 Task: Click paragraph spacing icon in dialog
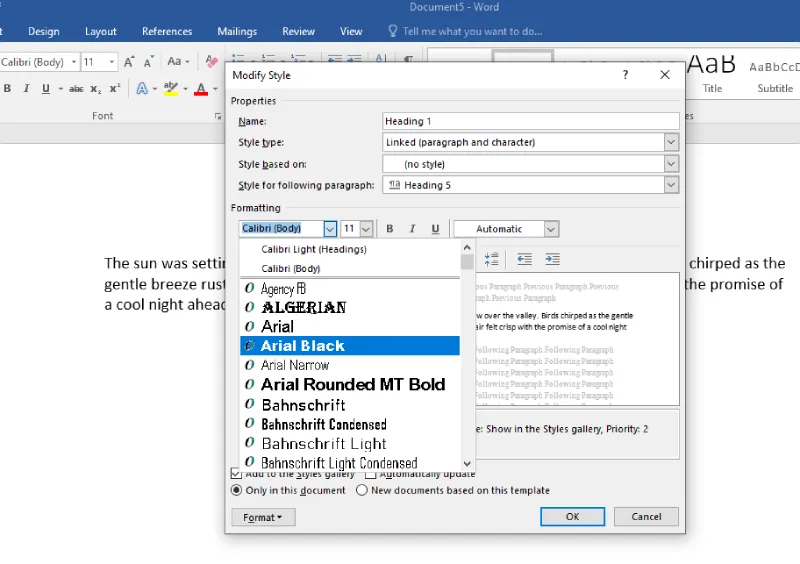(x=491, y=259)
